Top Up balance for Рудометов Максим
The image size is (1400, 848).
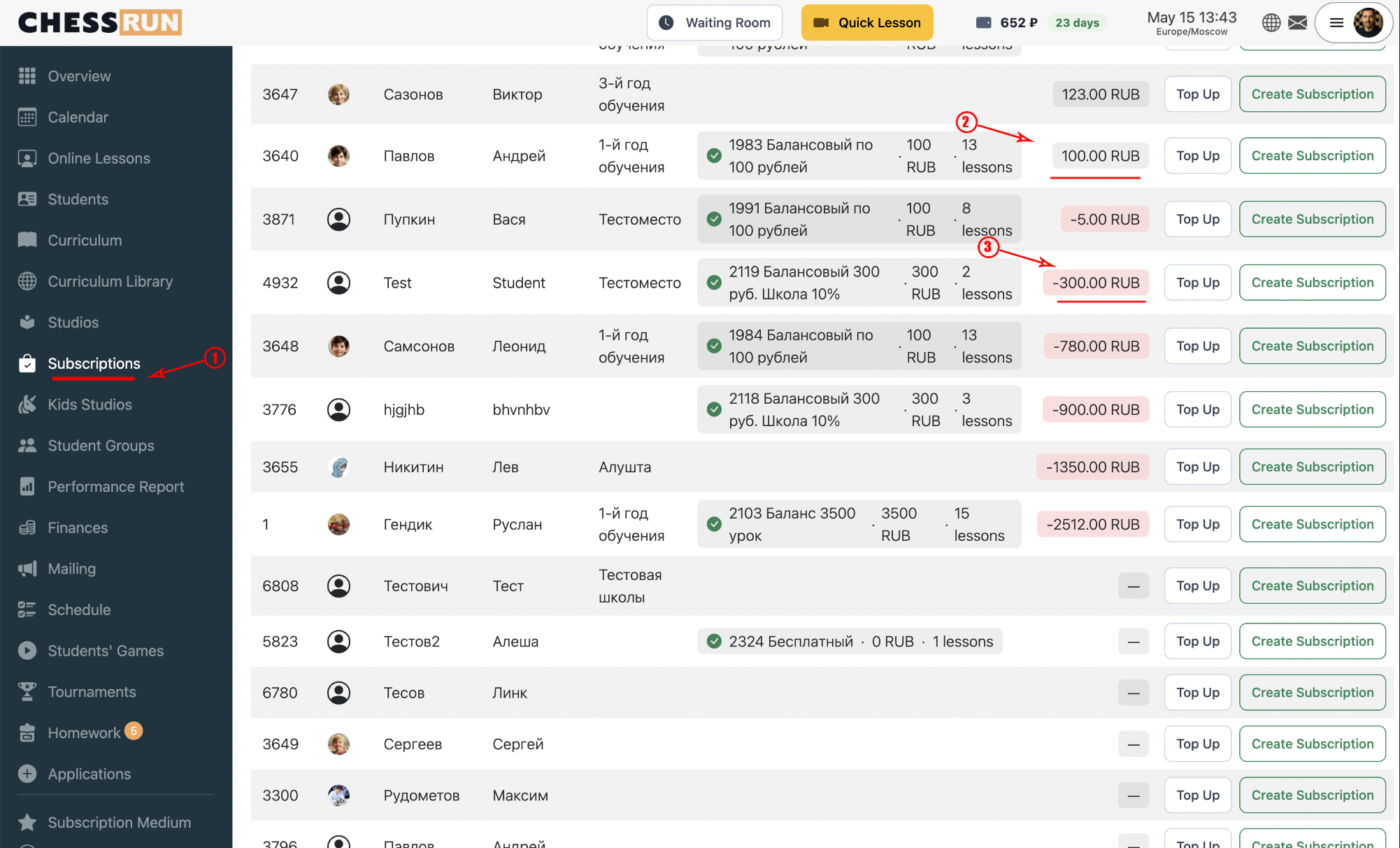[x=1198, y=795]
